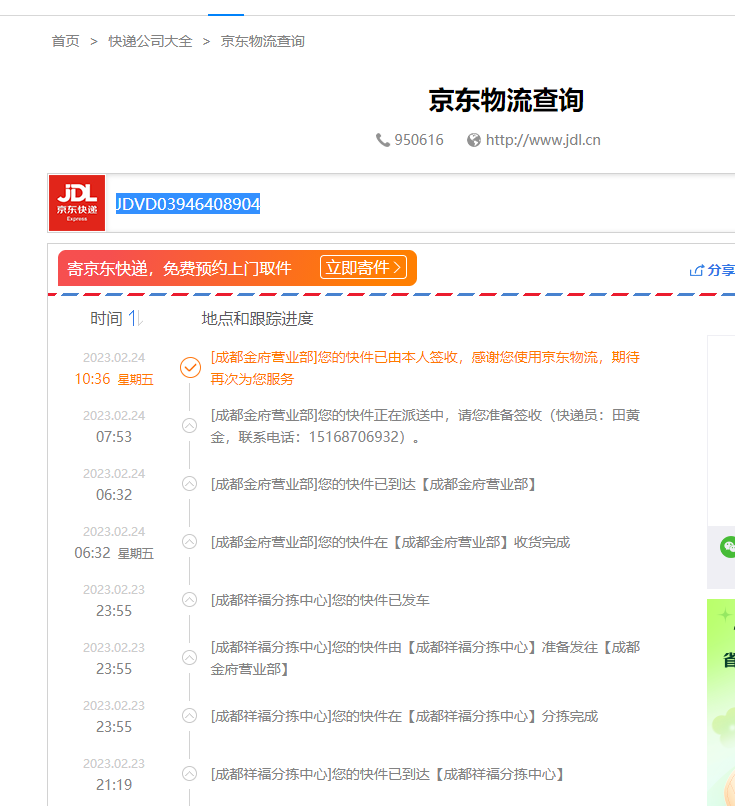Click the 正在派送中 courier status text

pos(425,426)
